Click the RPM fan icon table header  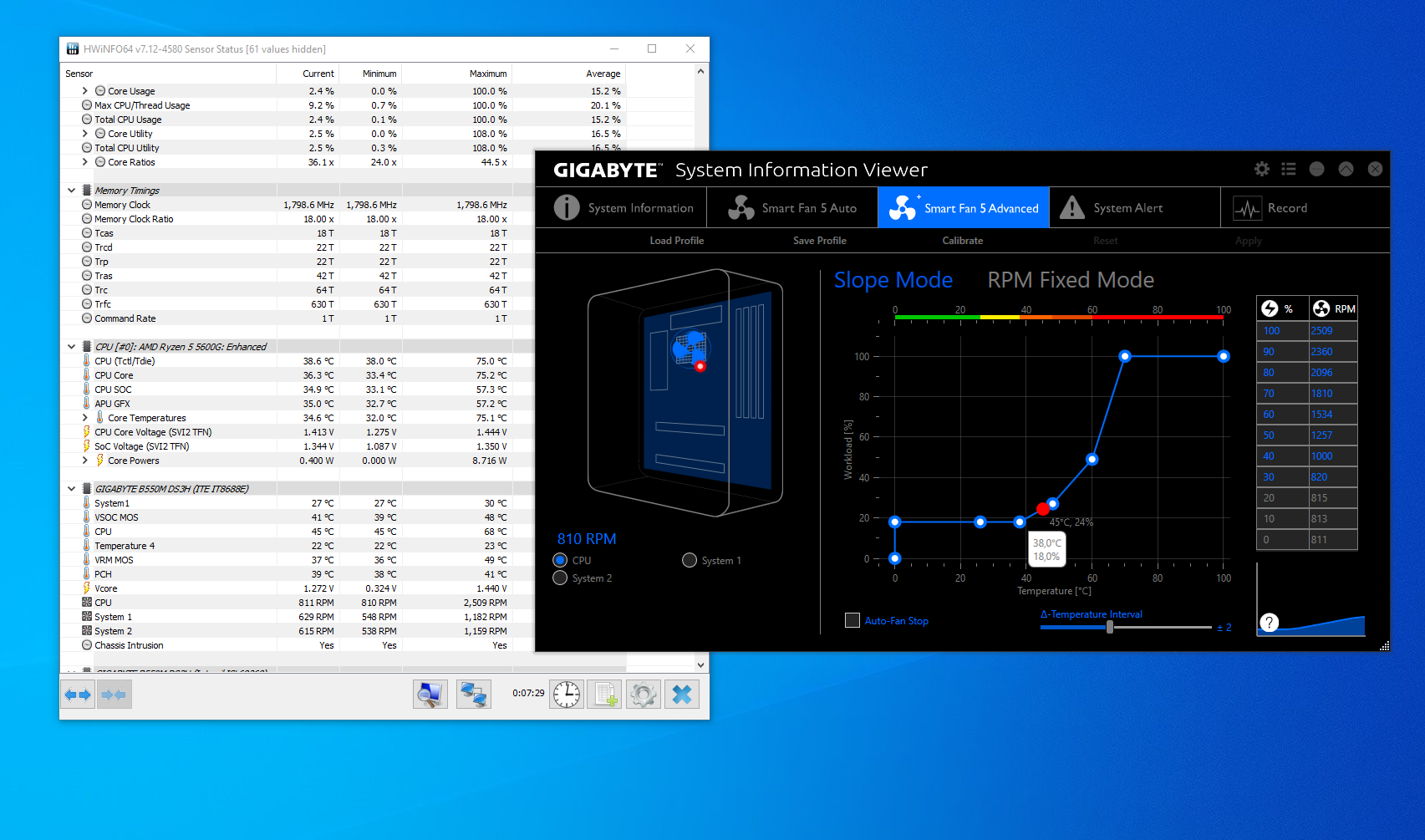pos(1321,308)
